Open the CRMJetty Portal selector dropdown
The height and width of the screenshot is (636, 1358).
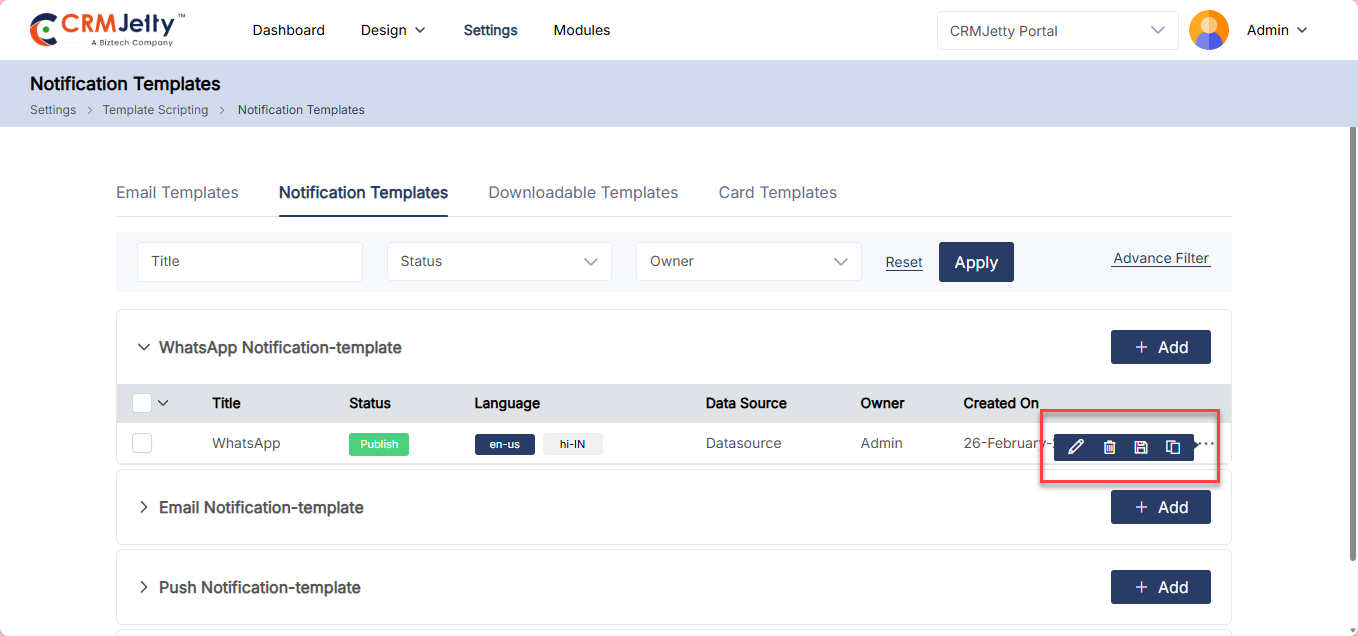(1057, 31)
